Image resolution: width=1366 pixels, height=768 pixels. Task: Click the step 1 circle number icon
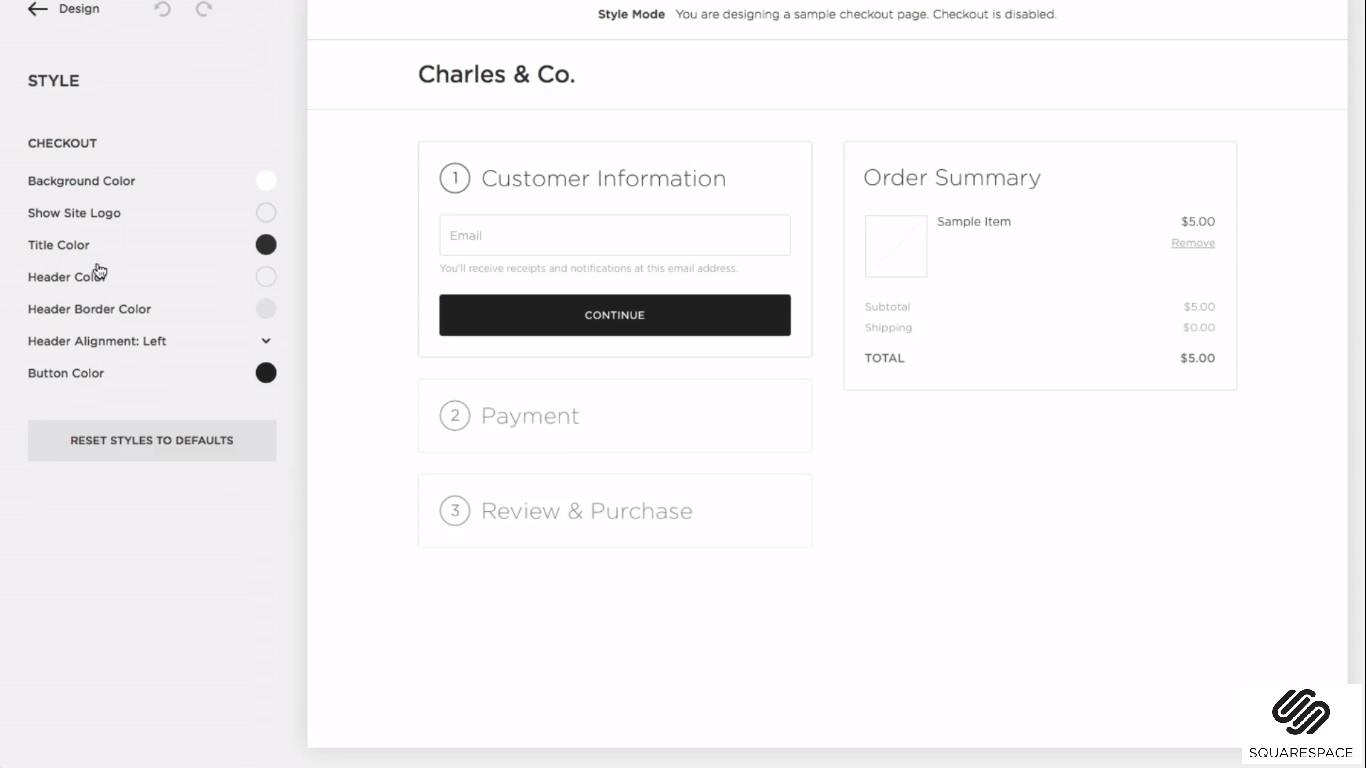click(455, 178)
